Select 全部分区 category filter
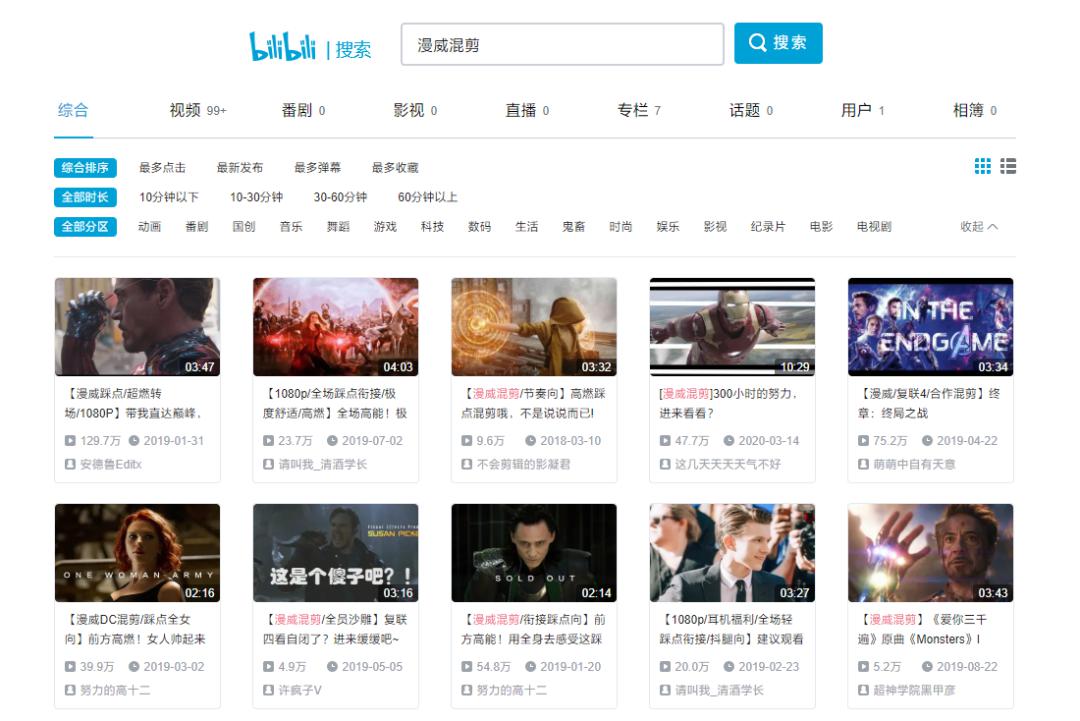1080x721 pixels. (x=86, y=227)
